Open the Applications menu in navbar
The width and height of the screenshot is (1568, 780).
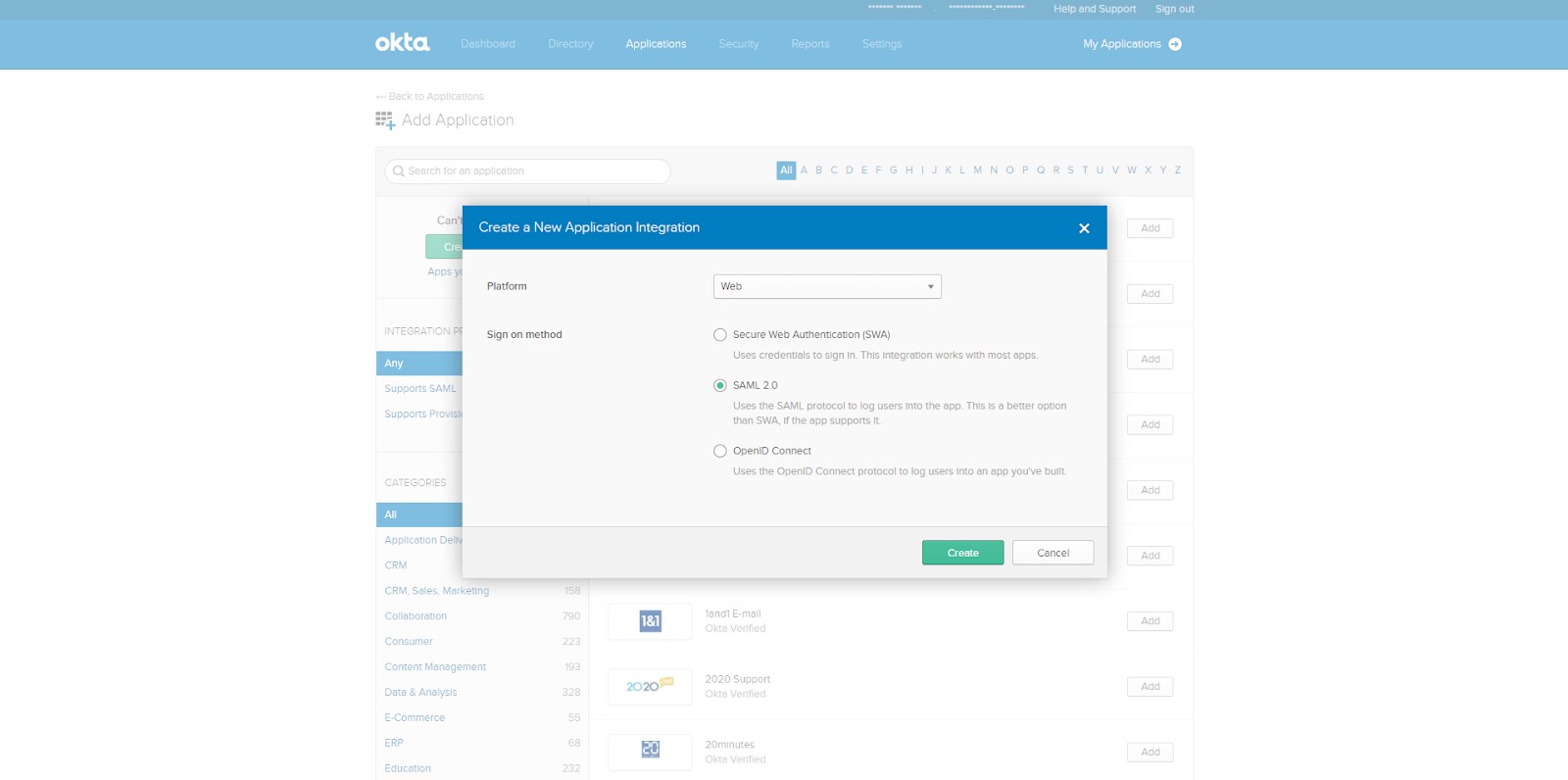pyautogui.click(x=656, y=44)
